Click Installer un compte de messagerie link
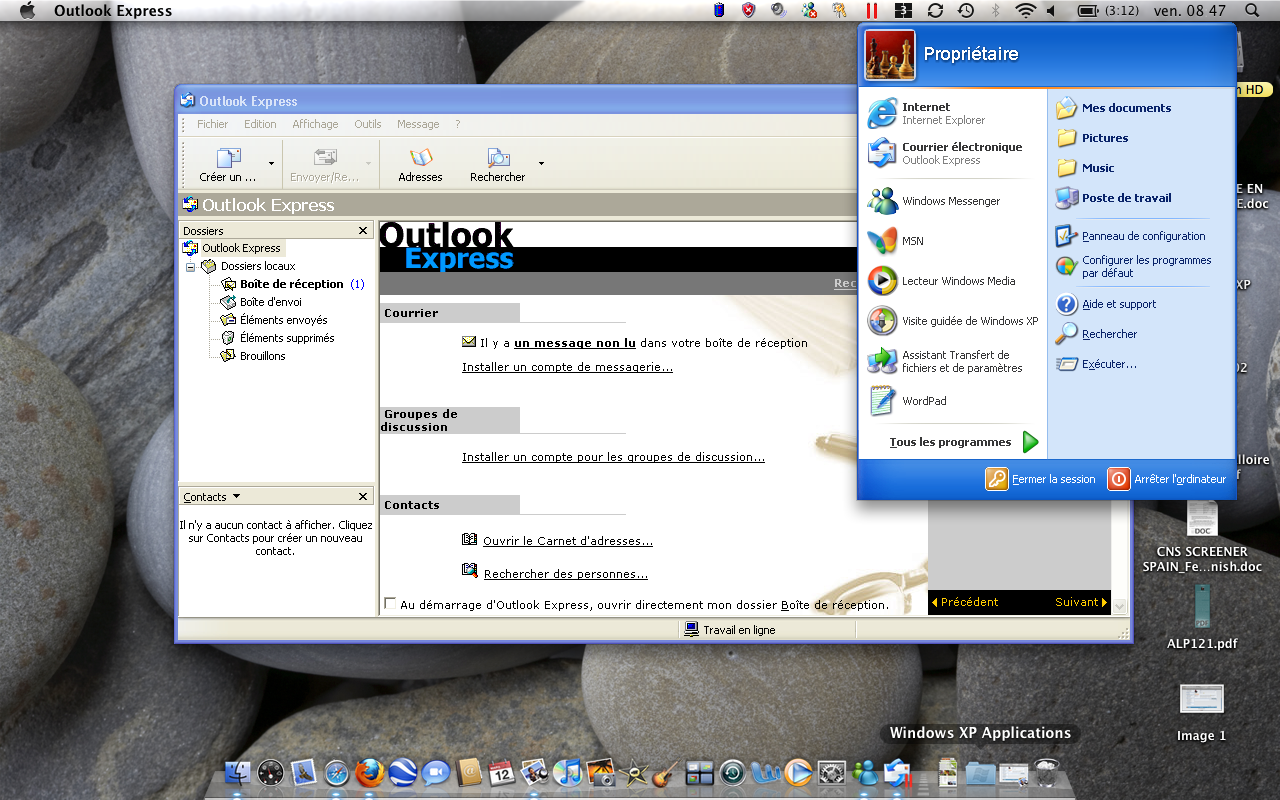The height and width of the screenshot is (800, 1280). pos(567,367)
